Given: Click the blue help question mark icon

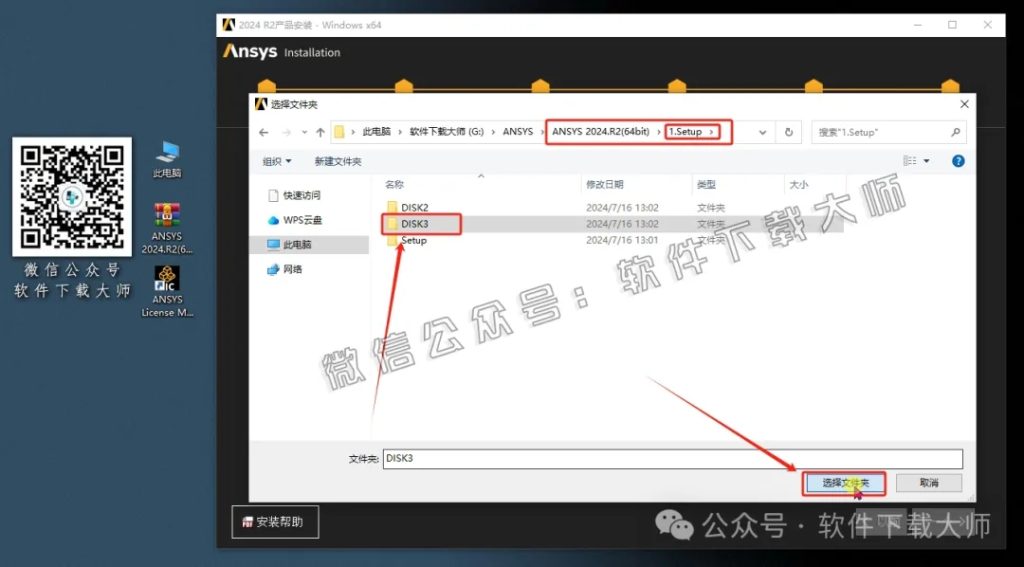Looking at the screenshot, I should [958, 161].
